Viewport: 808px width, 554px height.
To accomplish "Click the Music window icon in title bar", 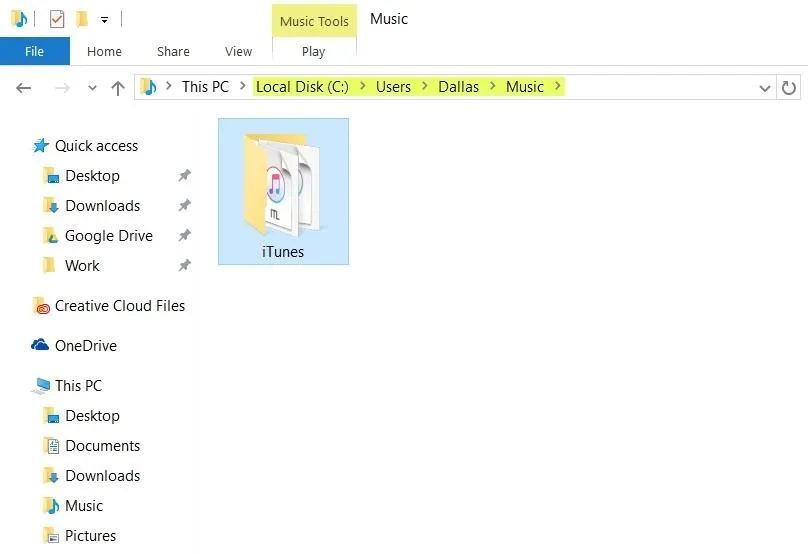I will coord(19,19).
